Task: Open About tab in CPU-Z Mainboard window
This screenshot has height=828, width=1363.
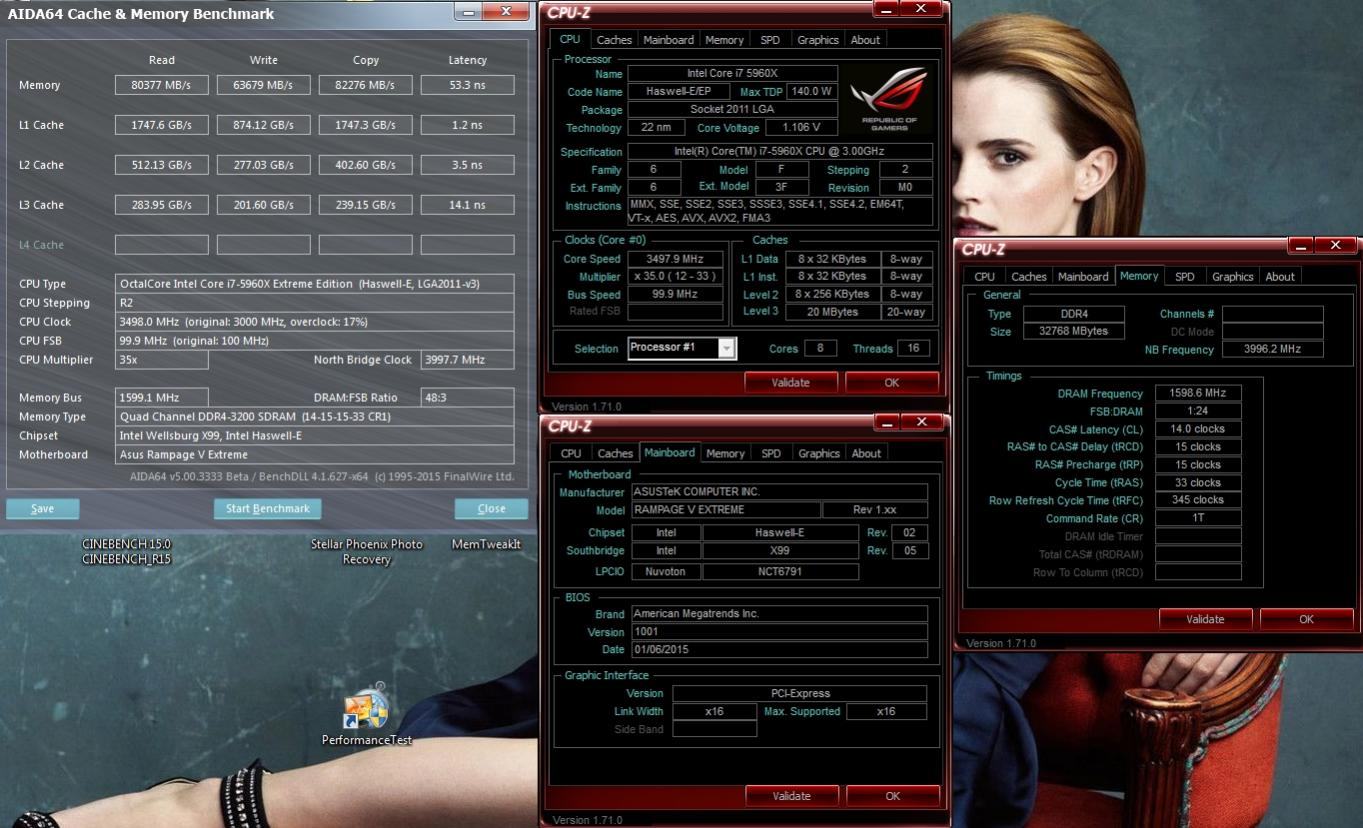Action: coord(866,453)
